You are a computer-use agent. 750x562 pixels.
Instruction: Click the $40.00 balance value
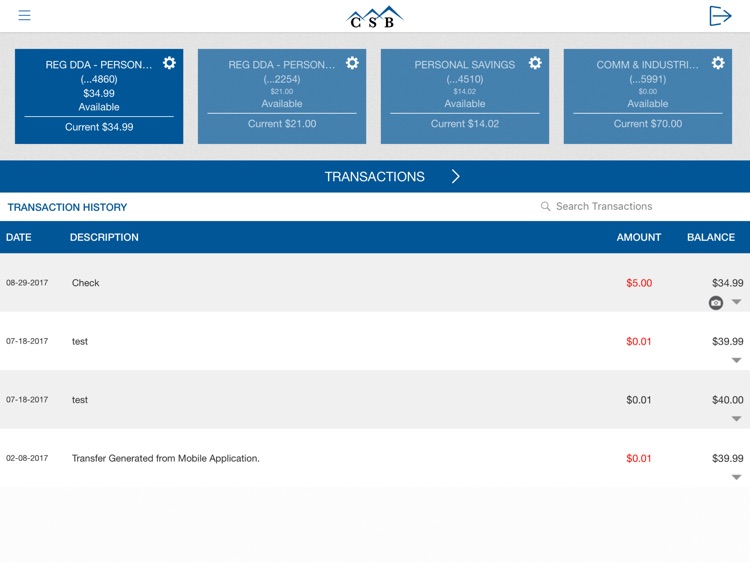(x=728, y=399)
